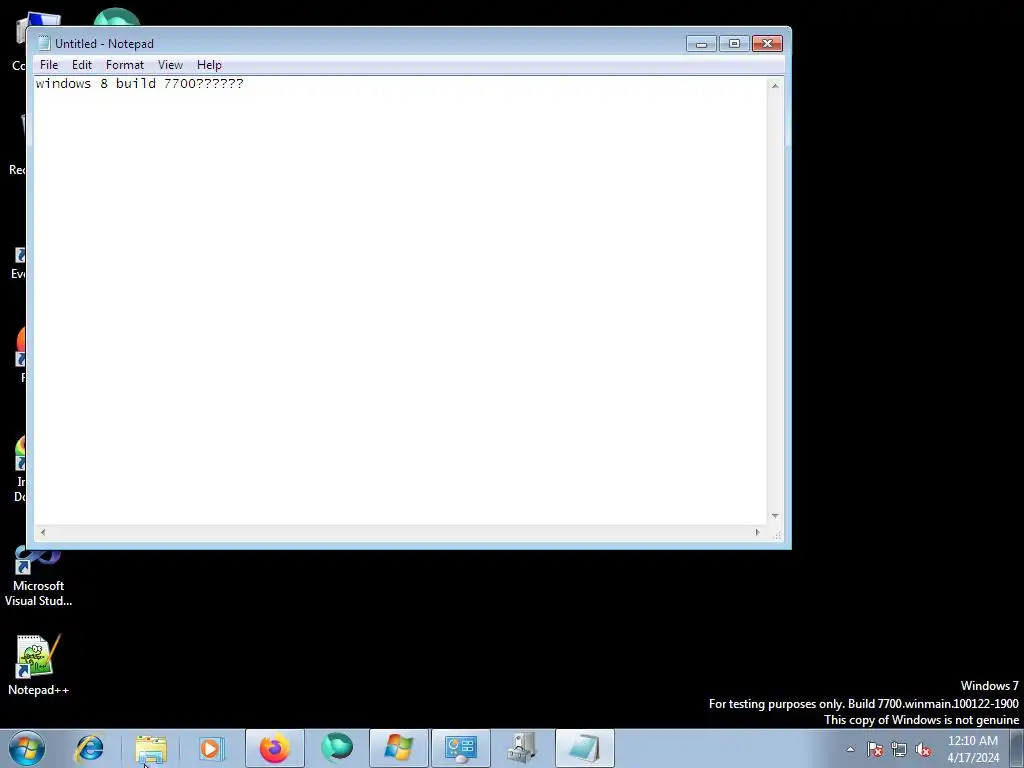Click the muted volume tray icon
This screenshot has height=768, width=1024.
[923, 749]
